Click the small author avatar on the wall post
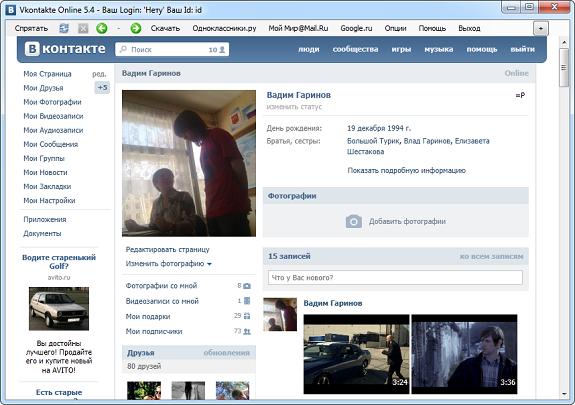Viewport: 575px width, 405px height. coord(280,314)
